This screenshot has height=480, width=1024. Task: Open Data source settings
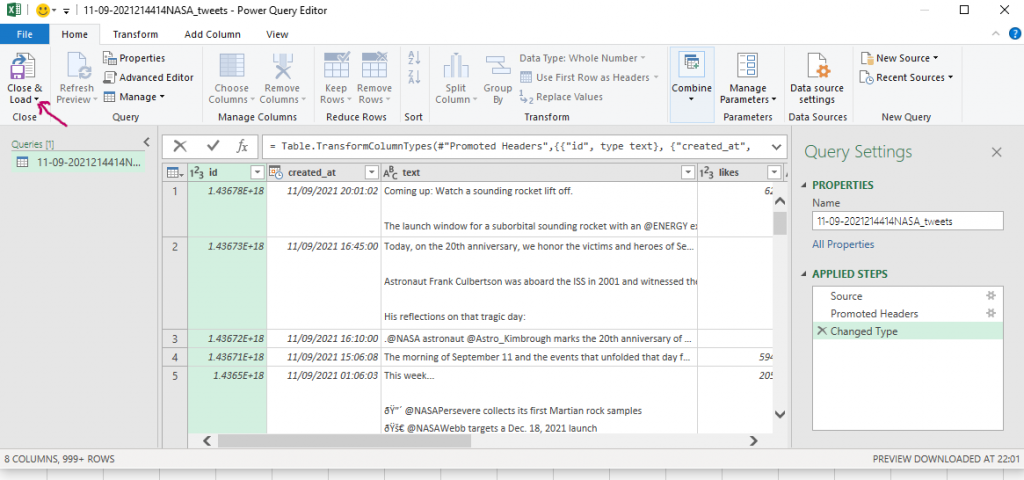(817, 78)
